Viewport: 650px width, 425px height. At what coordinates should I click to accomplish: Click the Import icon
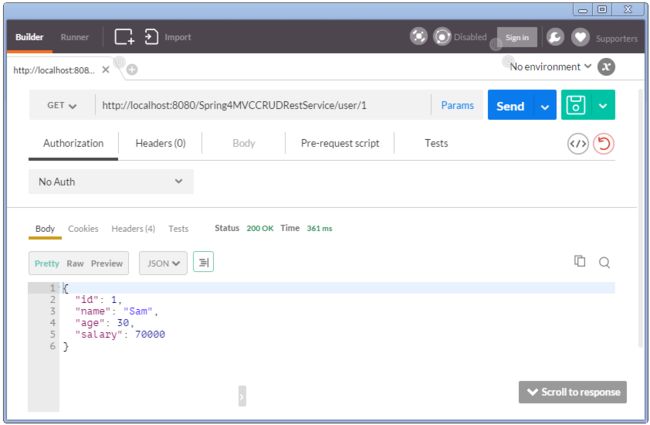click(x=151, y=37)
